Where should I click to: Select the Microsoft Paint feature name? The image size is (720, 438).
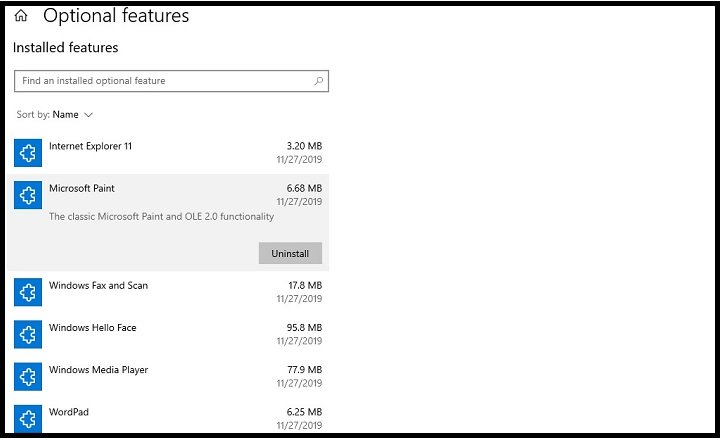click(x=82, y=188)
